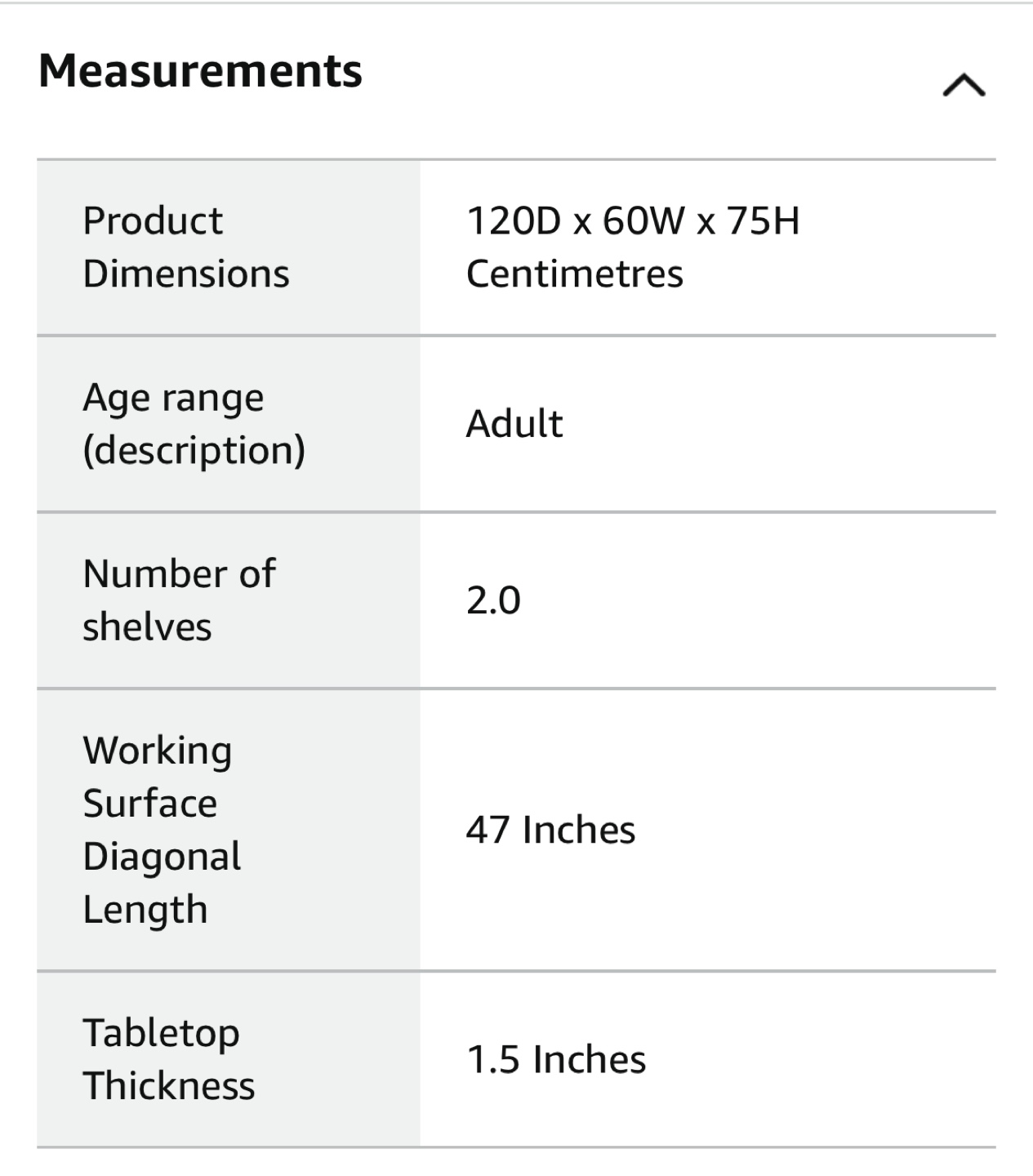Select the Age range (description) label

tap(194, 424)
